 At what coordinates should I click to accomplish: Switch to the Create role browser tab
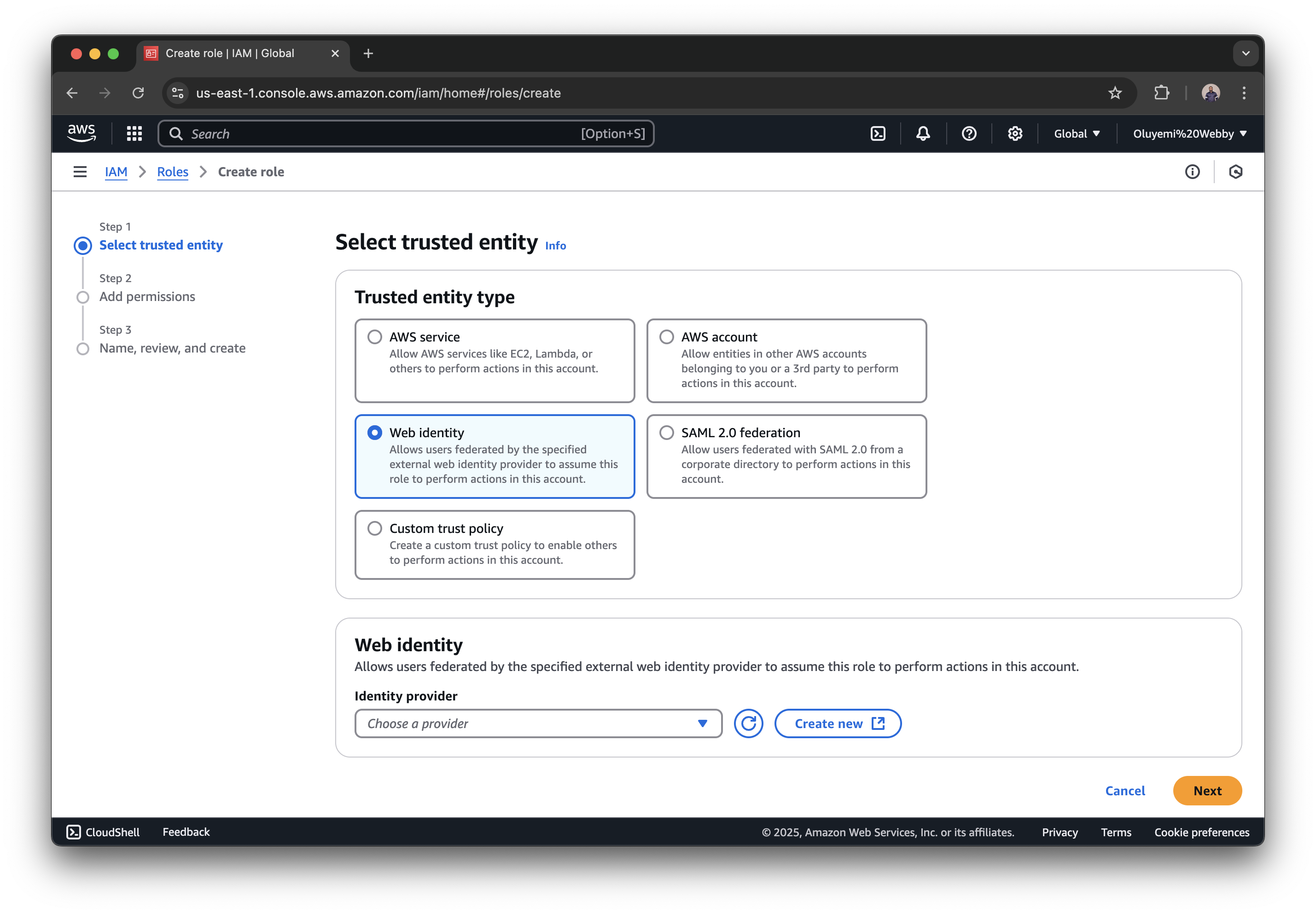pos(229,52)
